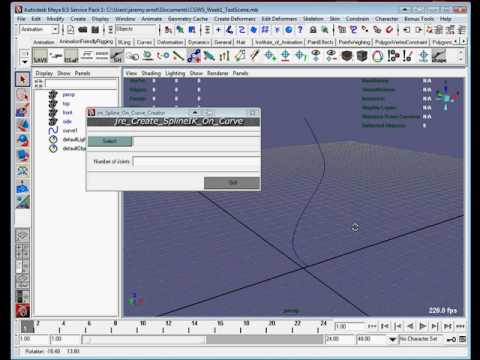Click the play backward button
Screen dimensions: 480x360
click(410, 326)
